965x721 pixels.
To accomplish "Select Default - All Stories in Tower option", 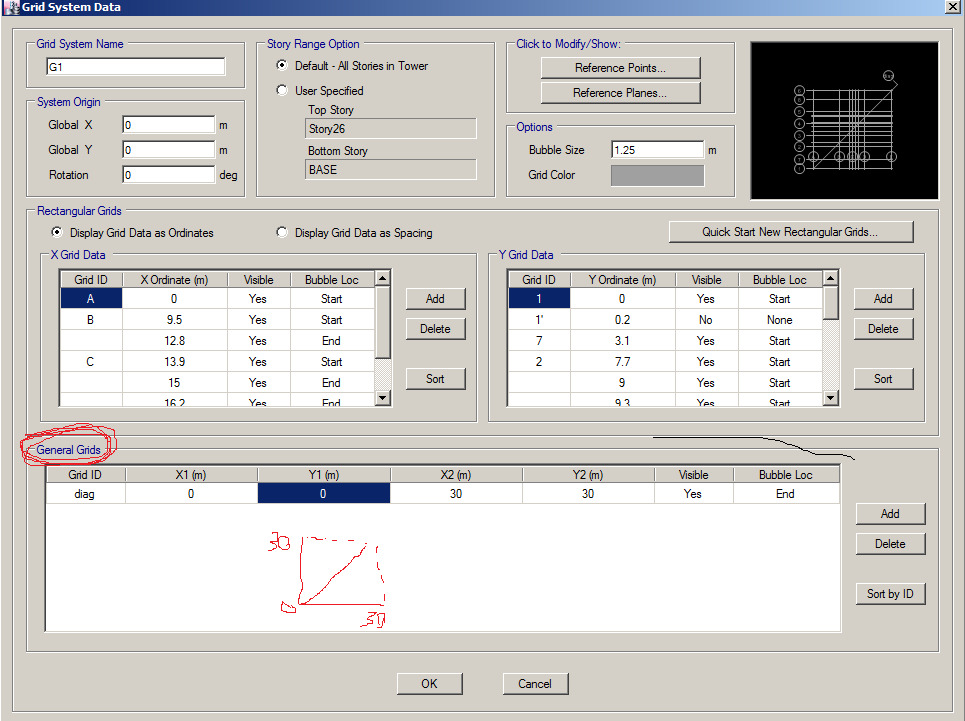I will (x=282, y=65).
